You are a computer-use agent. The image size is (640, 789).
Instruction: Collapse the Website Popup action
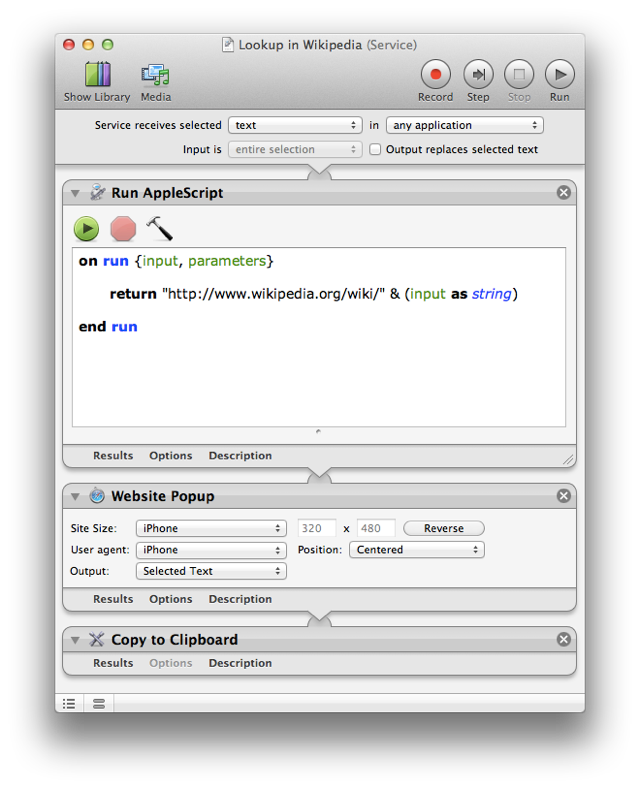76,496
